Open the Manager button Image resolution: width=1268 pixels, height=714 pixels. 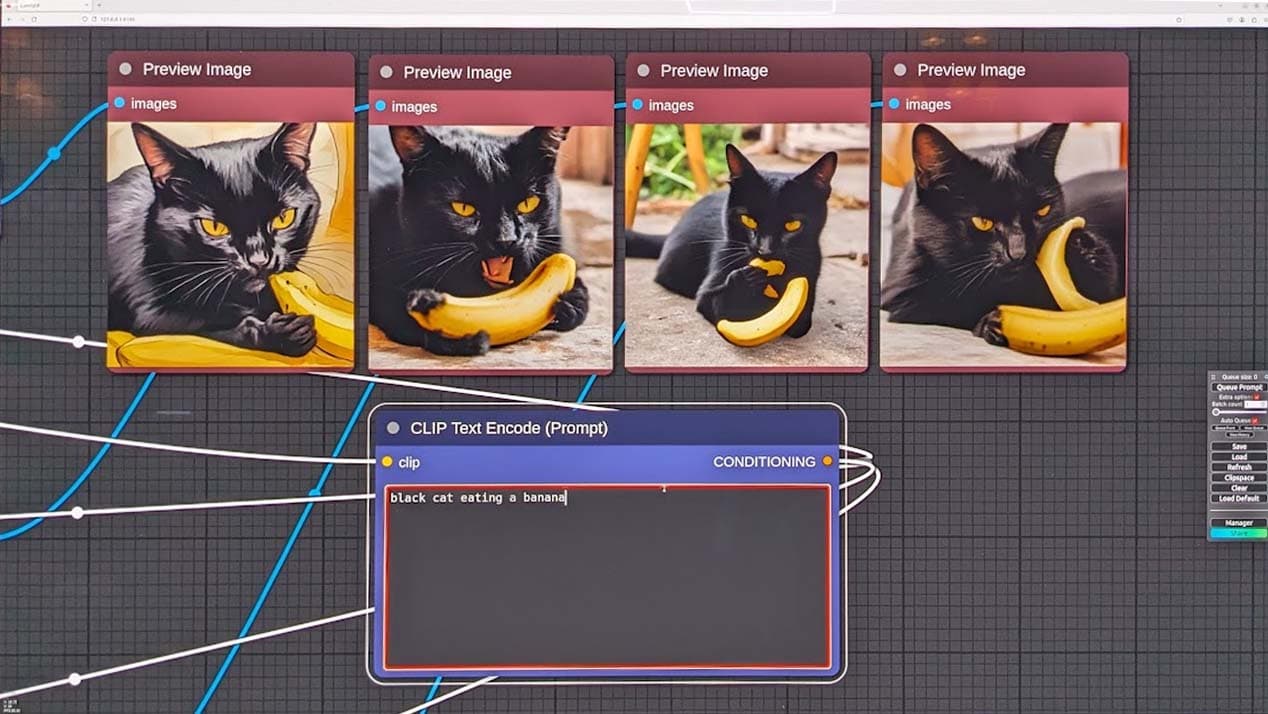pos(1239,522)
